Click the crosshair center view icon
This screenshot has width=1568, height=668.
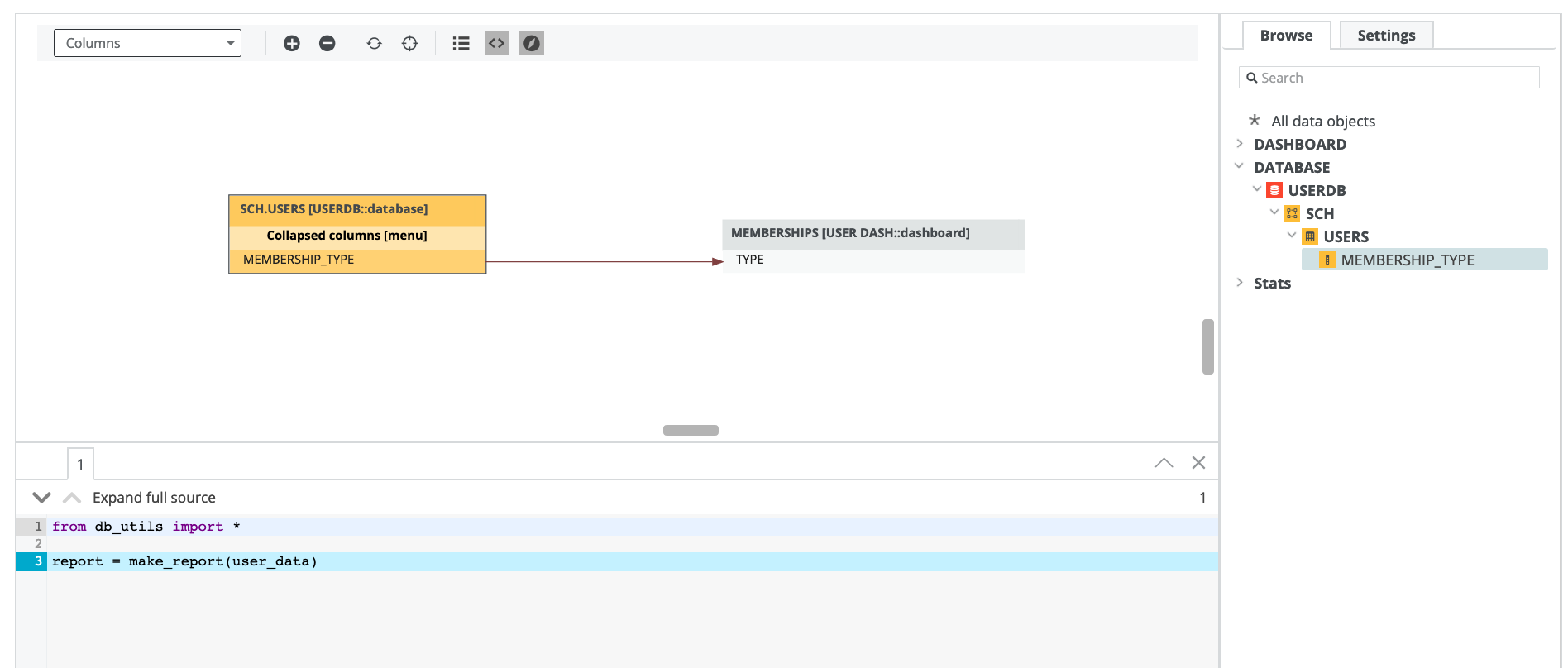coord(410,43)
